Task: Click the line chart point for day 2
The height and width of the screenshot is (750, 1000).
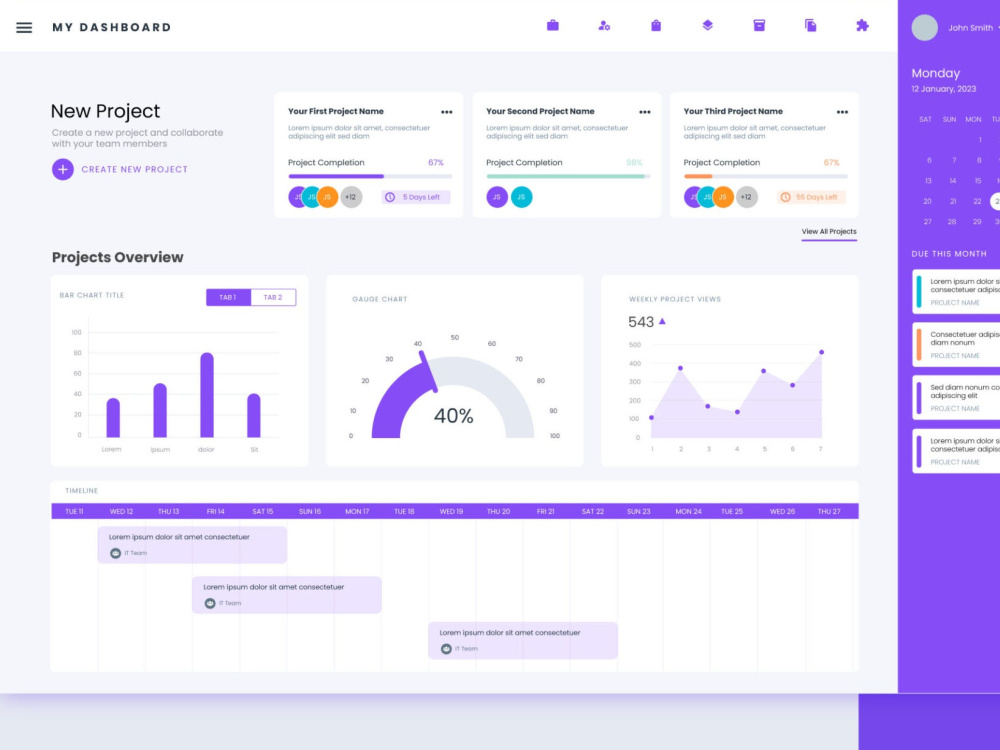Action: click(x=680, y=368)
